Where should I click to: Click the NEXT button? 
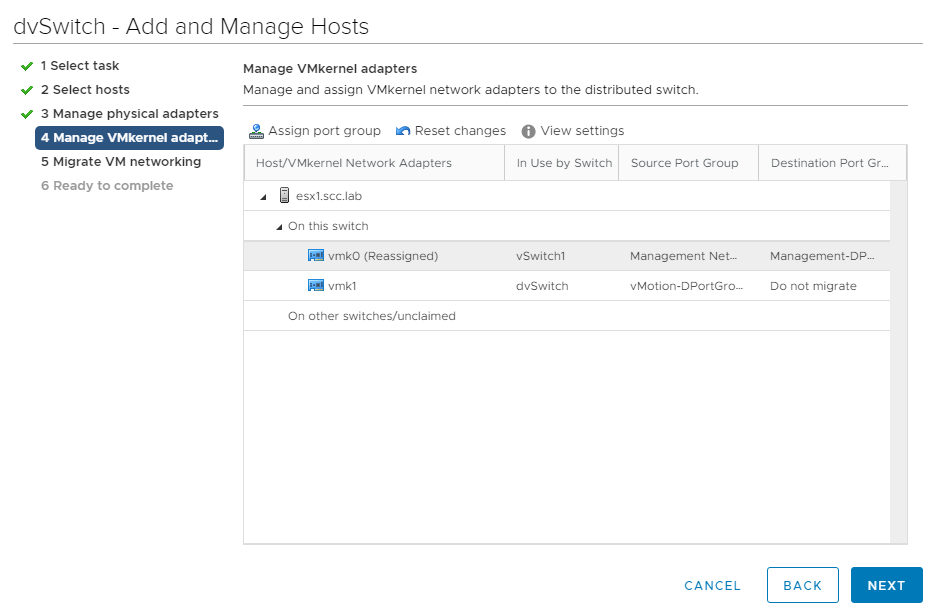[886, 585]
